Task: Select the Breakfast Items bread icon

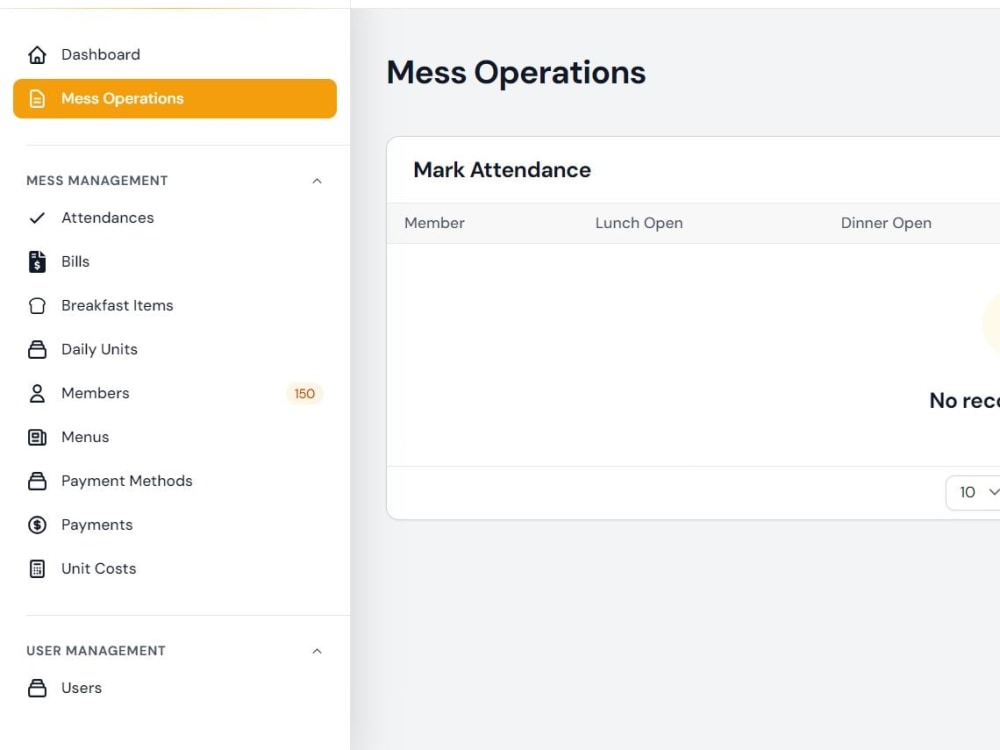Action: point(37,305)
